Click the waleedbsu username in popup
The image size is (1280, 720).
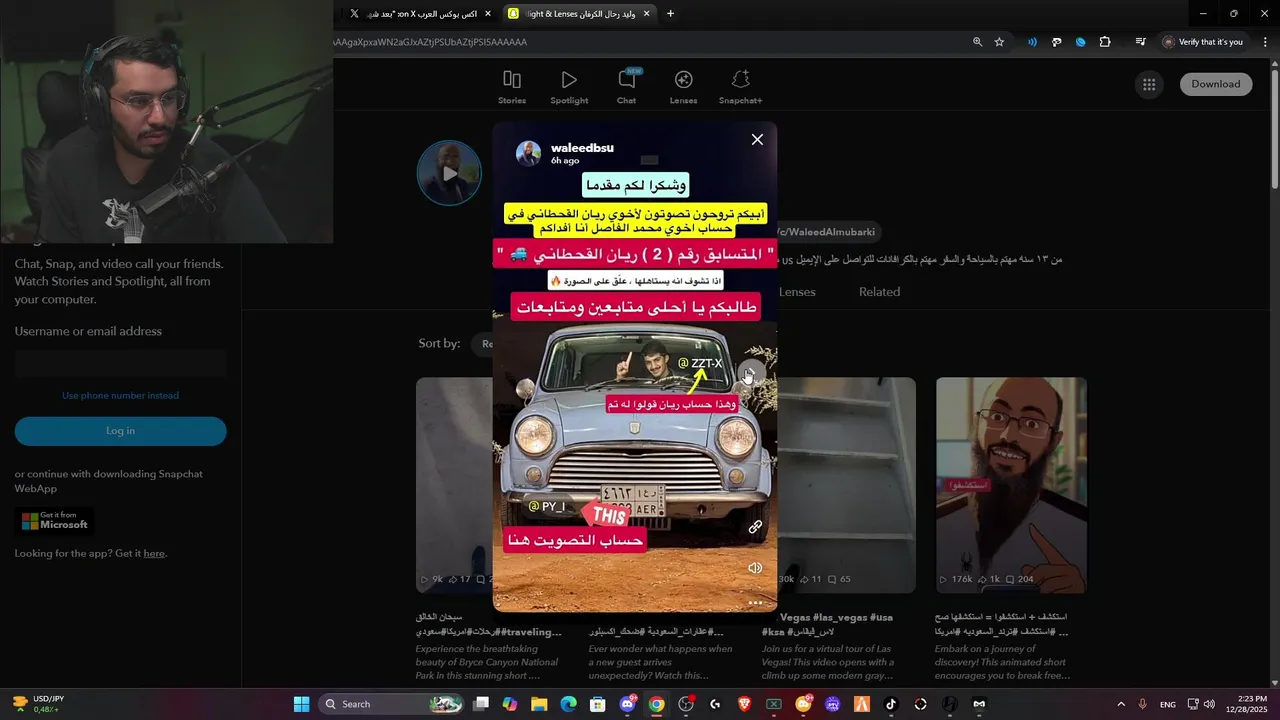pos(582,147)
